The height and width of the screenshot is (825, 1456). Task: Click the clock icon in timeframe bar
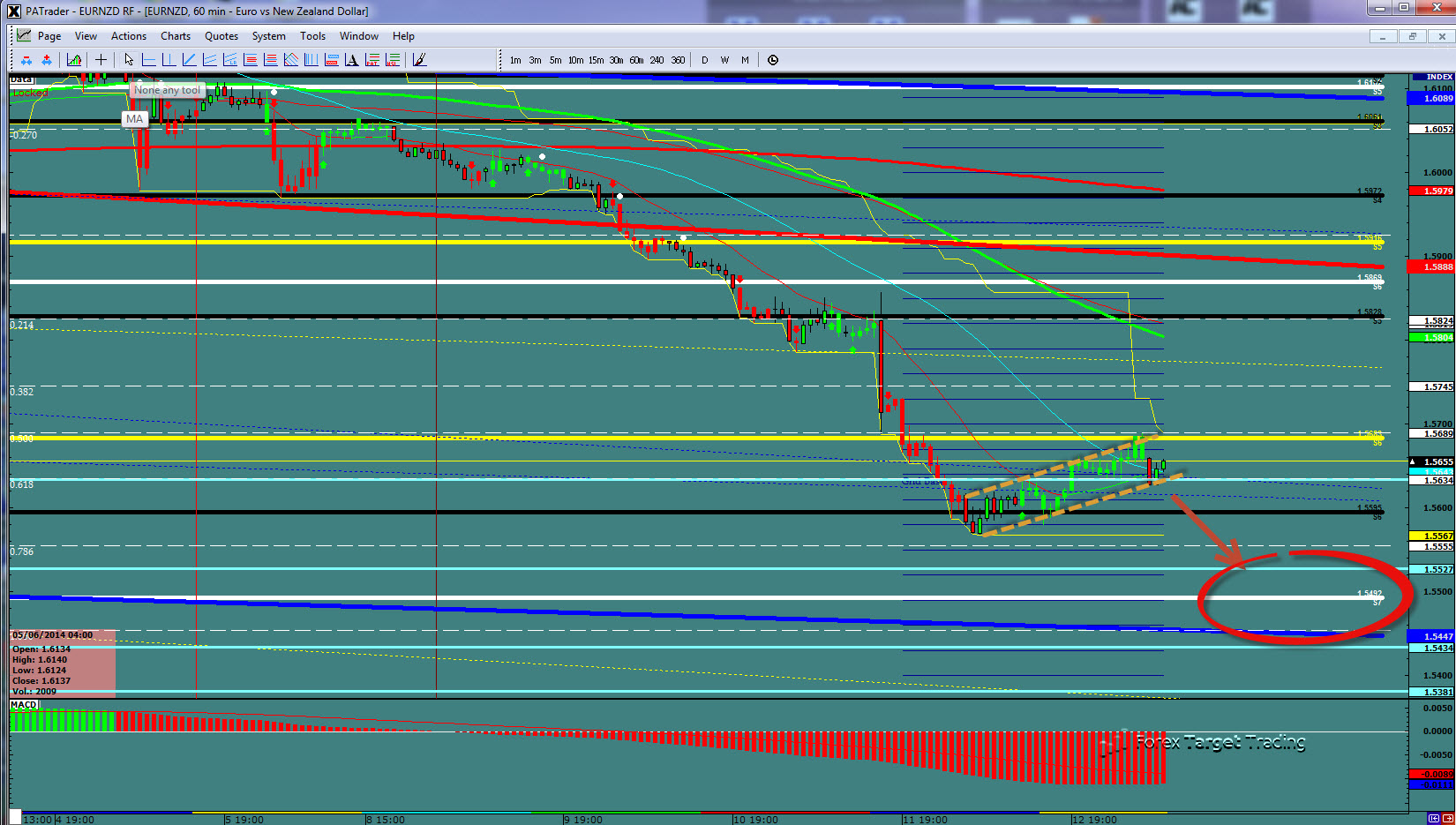[773, 60]
